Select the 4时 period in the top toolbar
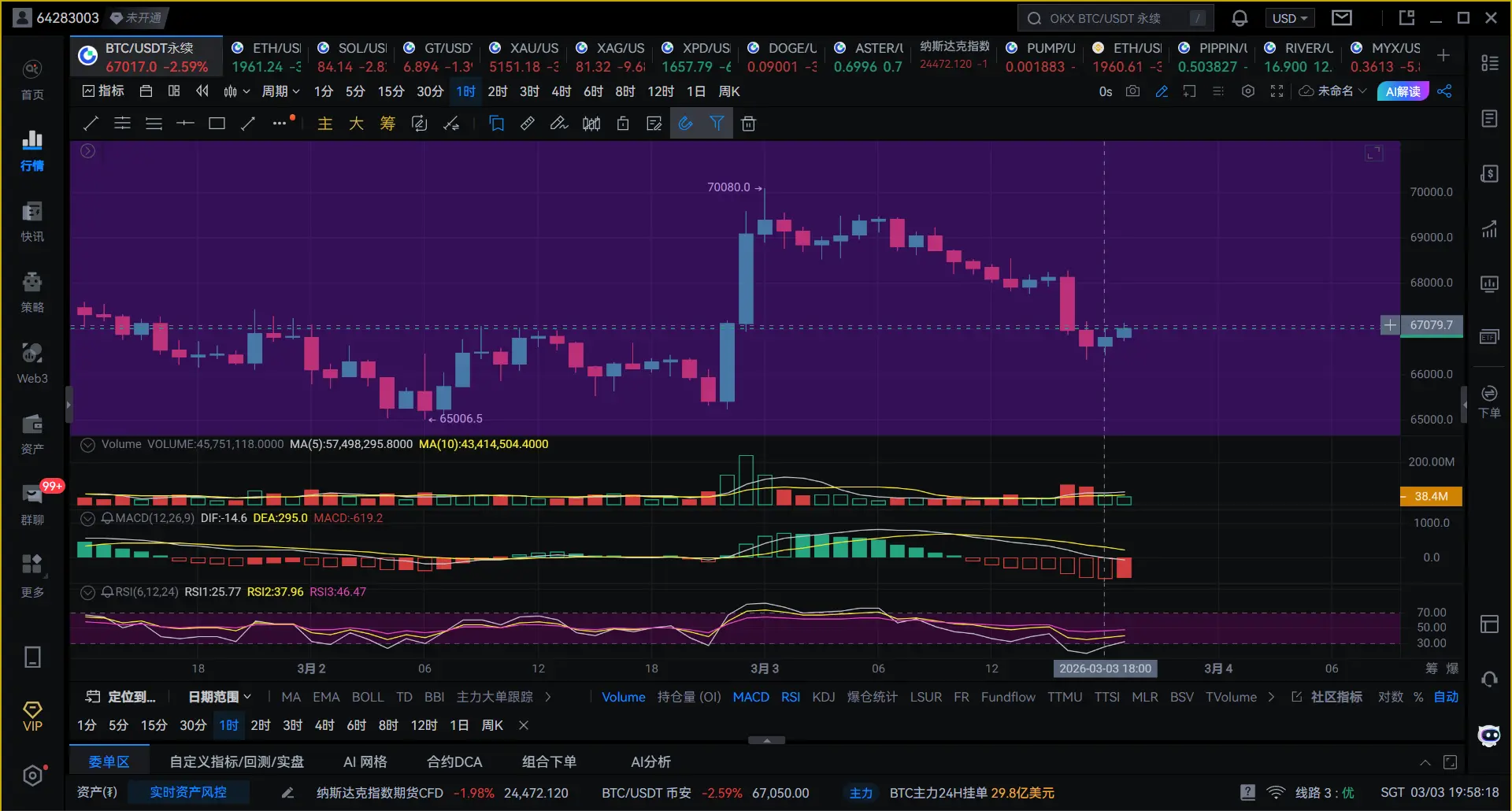 tap(561, 91)
